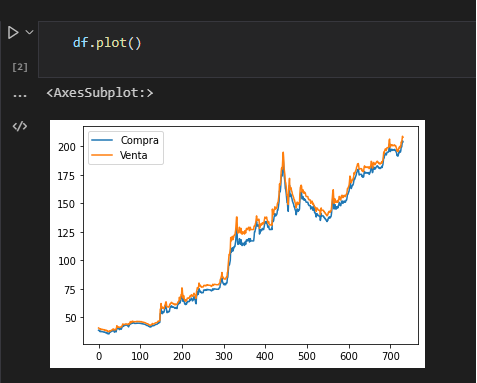Change output presentation via </> icon
The image size is (477, 383).
click(20, 126)
